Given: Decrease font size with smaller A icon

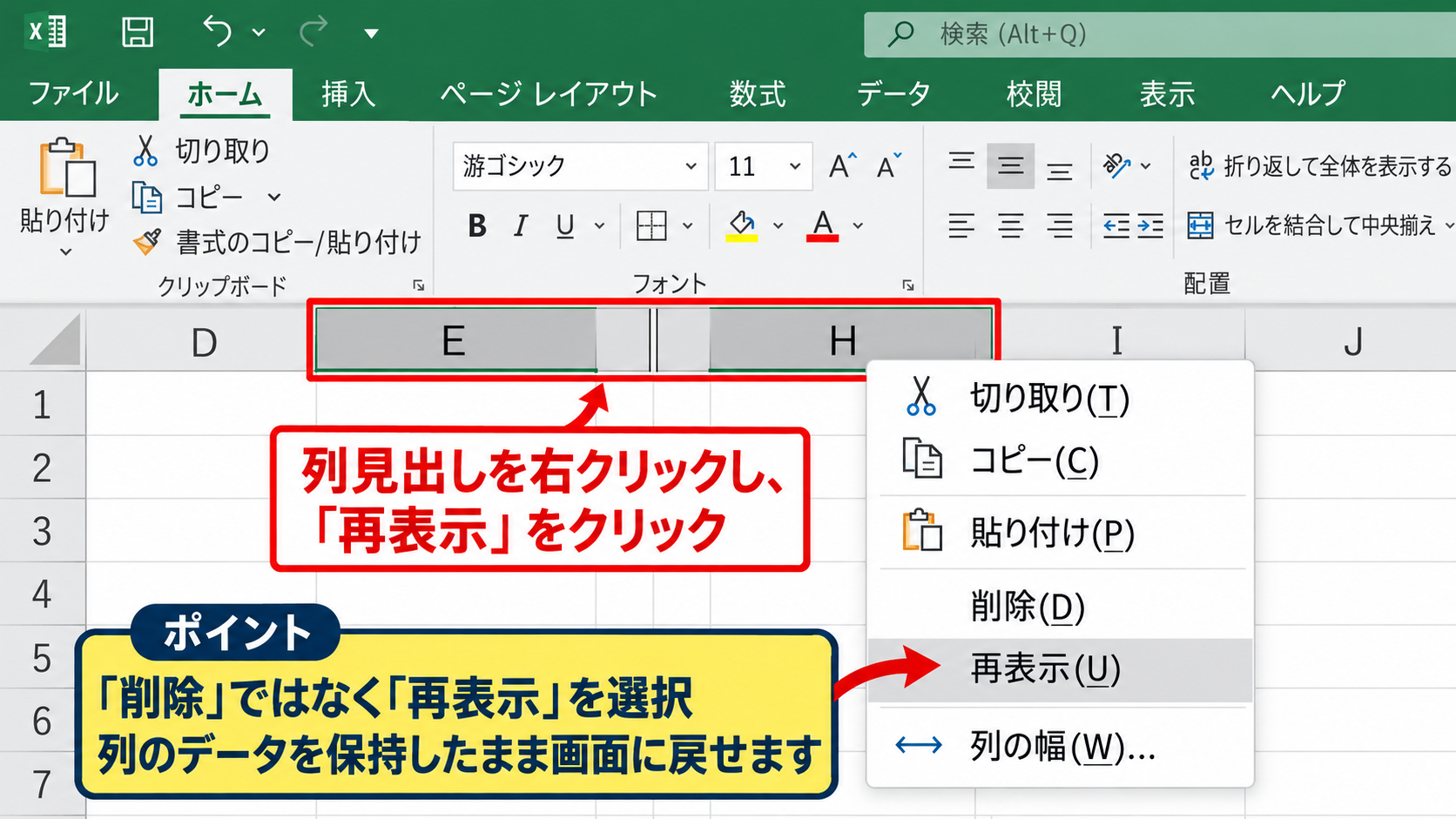Looking at the screenshot, I should pos(888,165).
